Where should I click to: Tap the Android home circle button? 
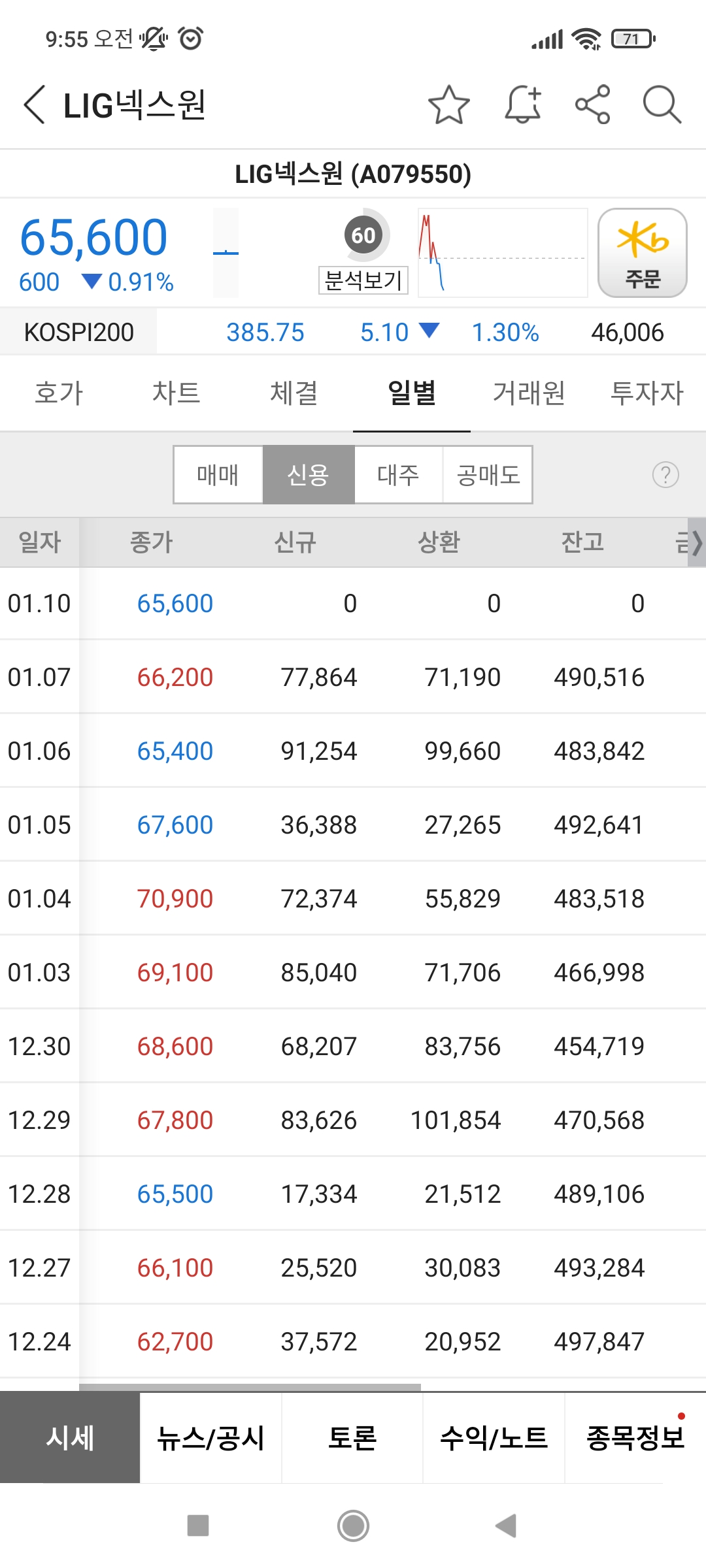(353, 1526)
